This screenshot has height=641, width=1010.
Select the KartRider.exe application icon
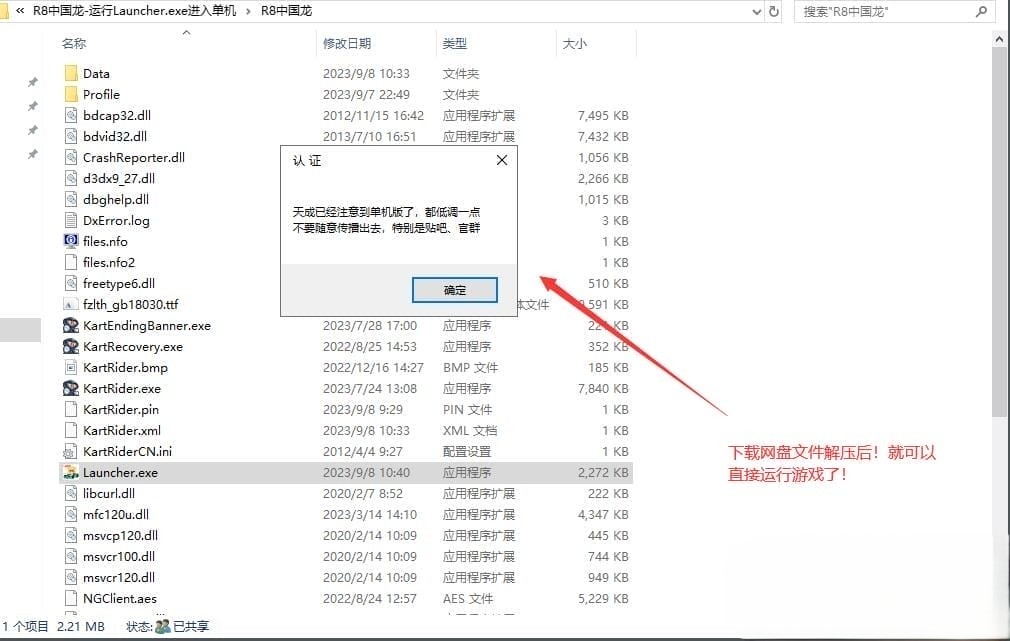71,388
